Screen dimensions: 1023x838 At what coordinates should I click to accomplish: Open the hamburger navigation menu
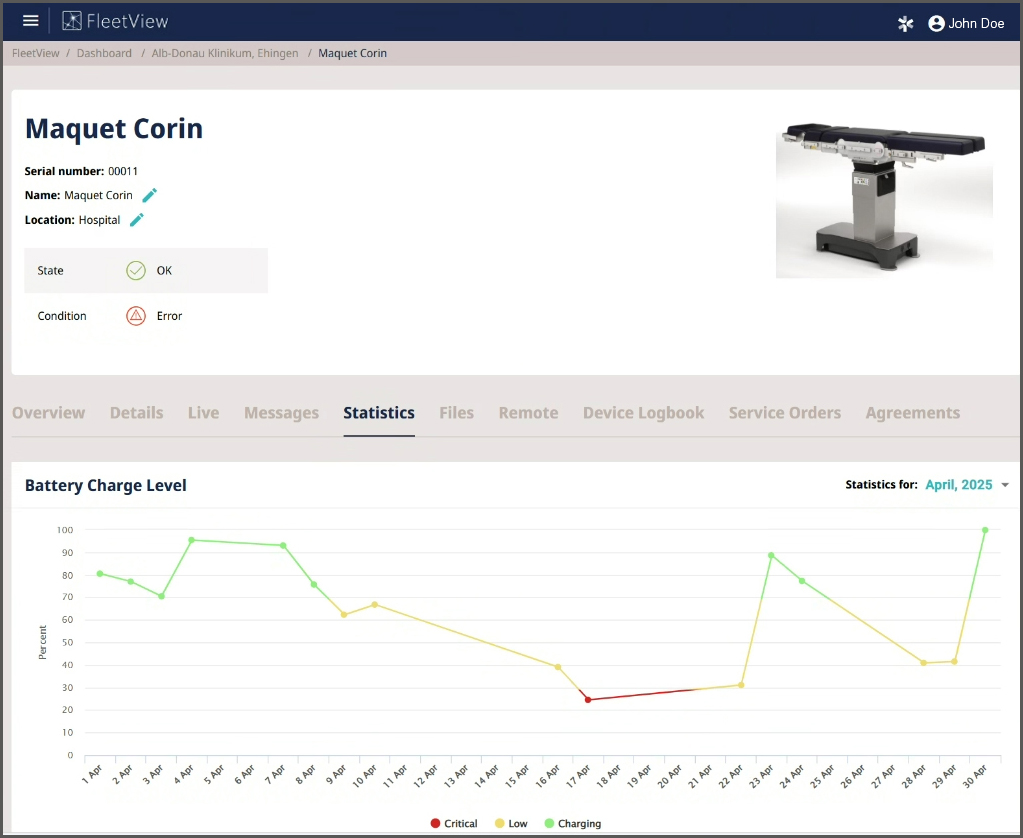31,21
